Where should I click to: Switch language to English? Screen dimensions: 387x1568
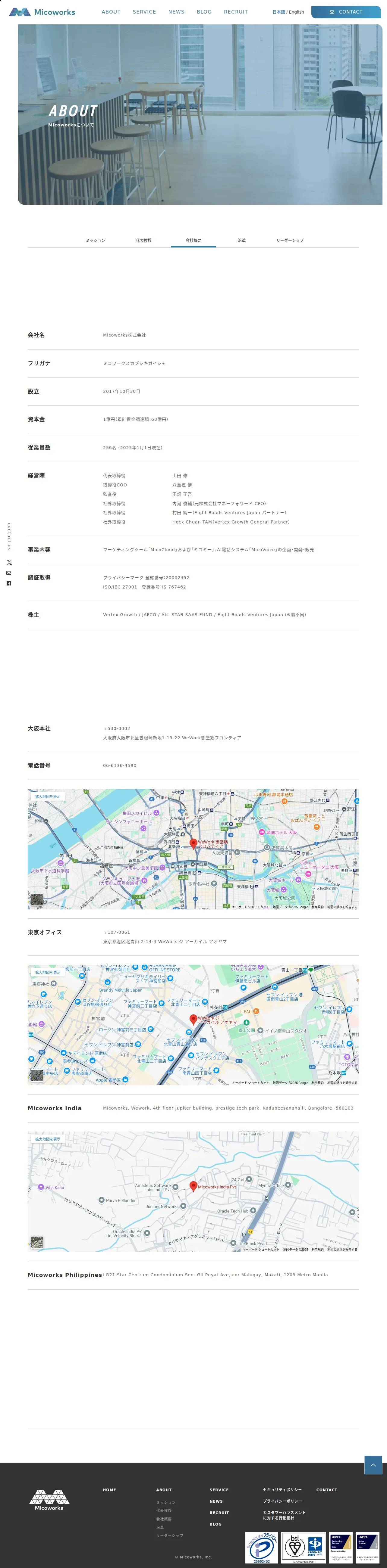[296, 12]
